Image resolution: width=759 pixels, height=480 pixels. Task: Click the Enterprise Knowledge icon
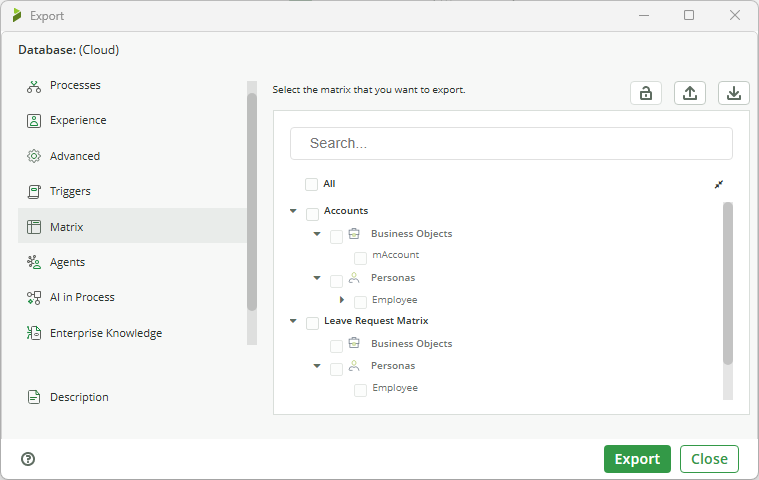34,333
